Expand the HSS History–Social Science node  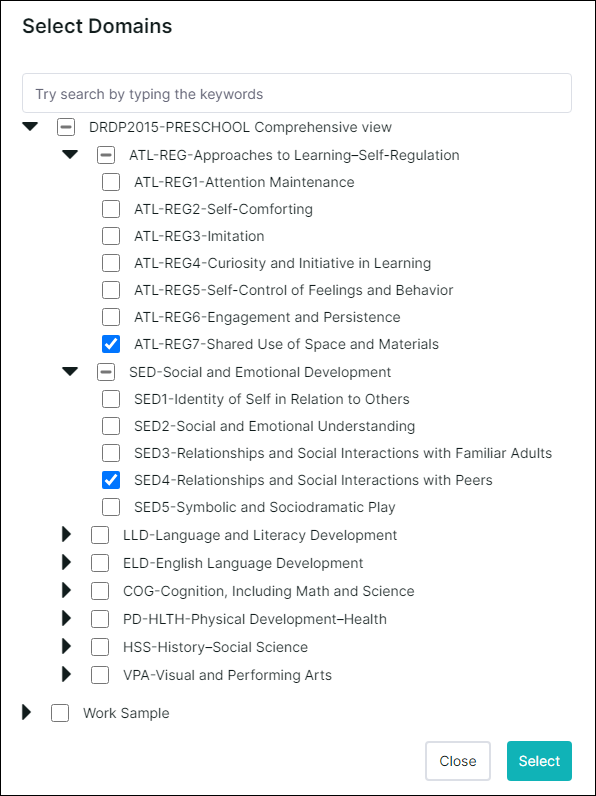(67, 646)
